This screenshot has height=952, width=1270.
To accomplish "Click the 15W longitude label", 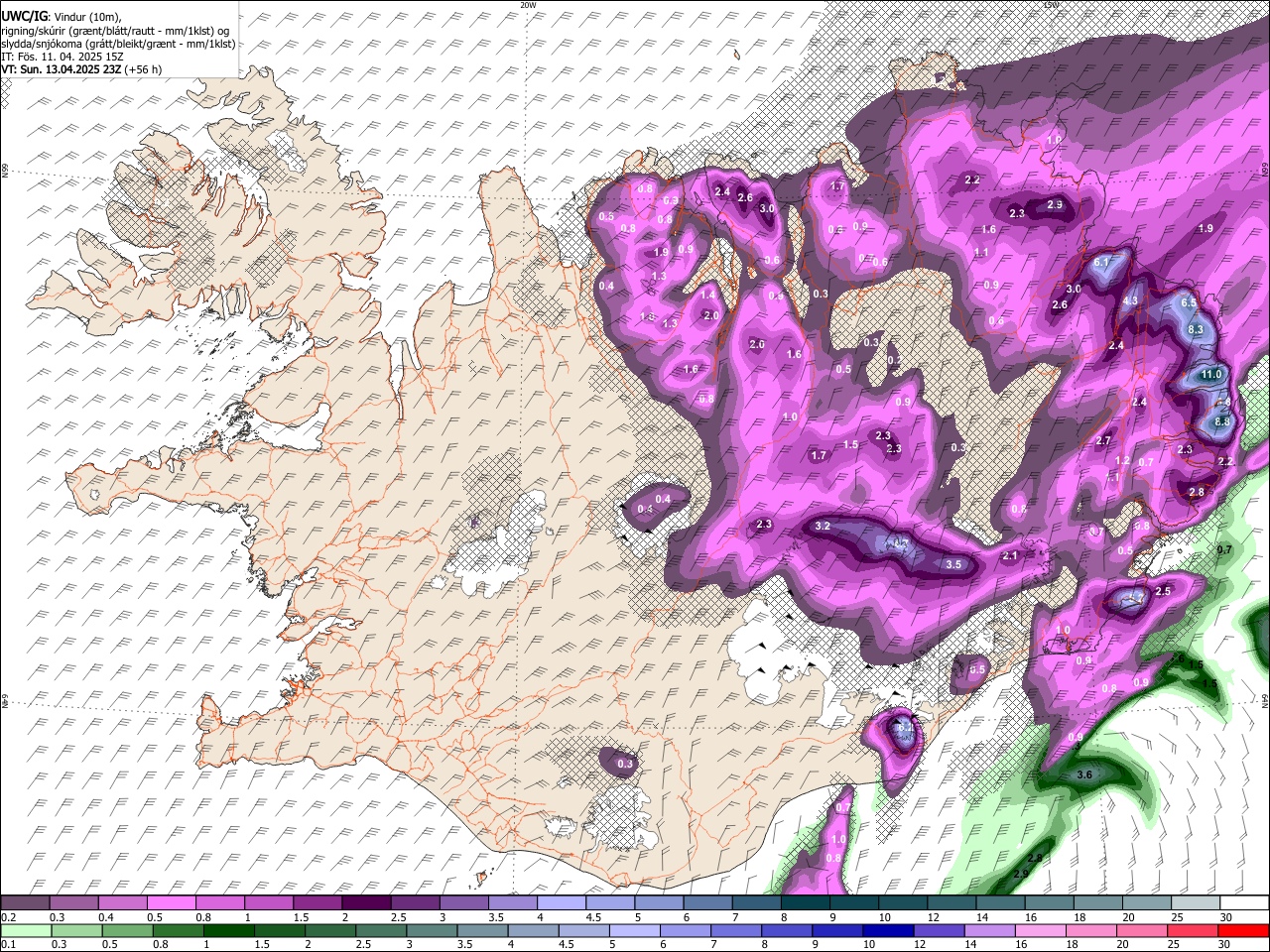I will [1051, 5].
